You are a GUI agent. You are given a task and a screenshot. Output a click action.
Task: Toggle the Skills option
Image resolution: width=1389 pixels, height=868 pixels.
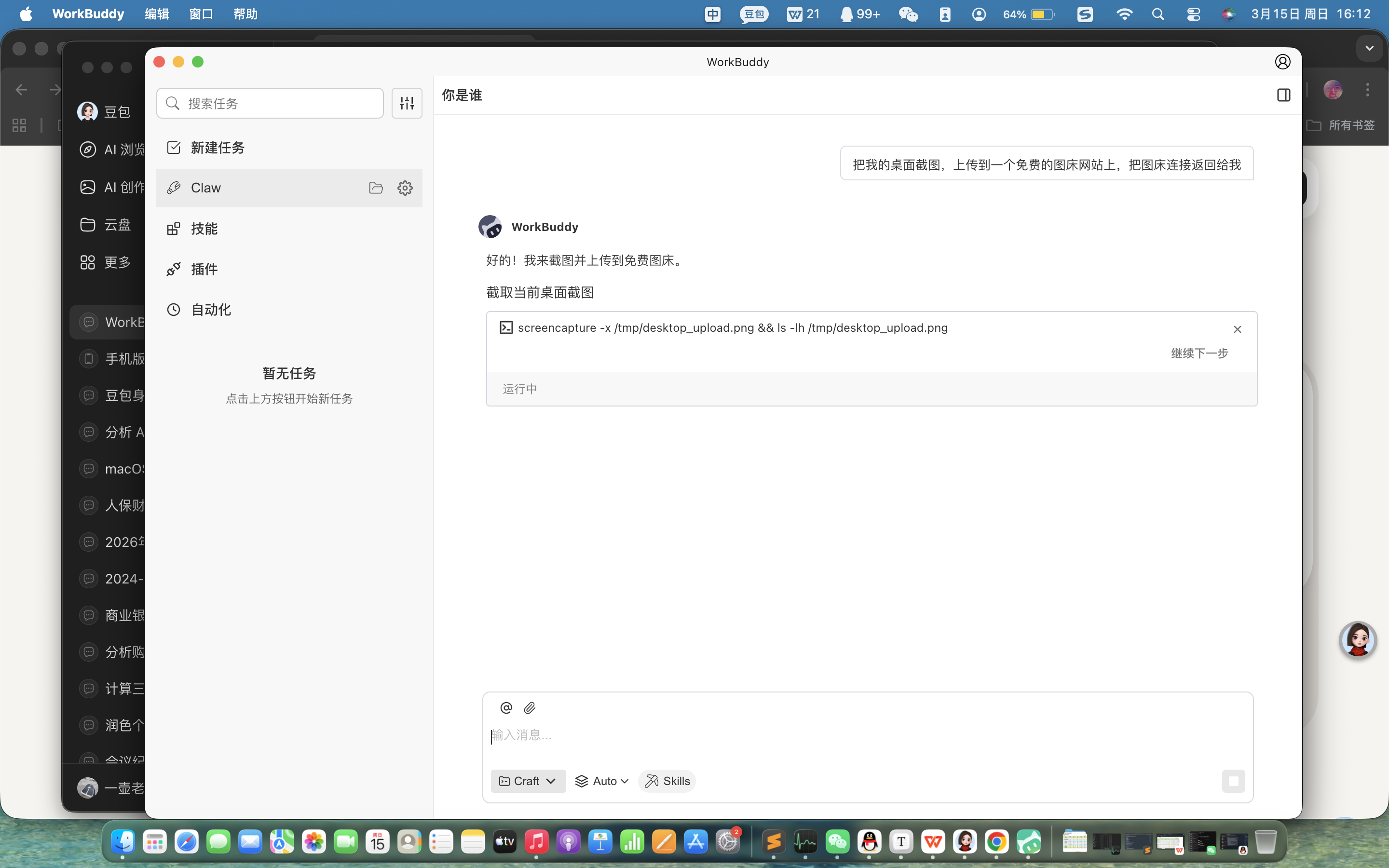[x=667, y=781]
